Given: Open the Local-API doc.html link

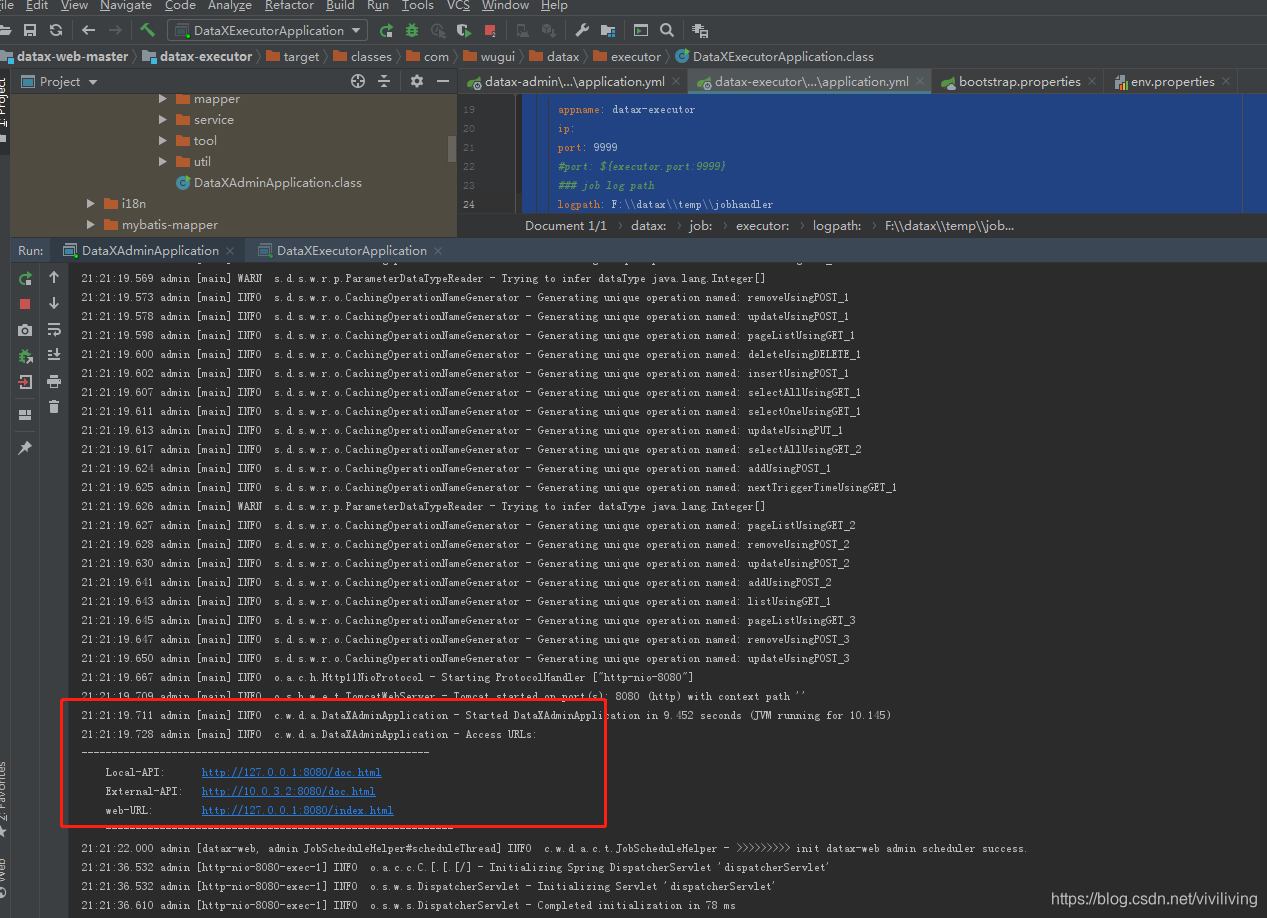Looking at the screenshot, I should point(290,771).
